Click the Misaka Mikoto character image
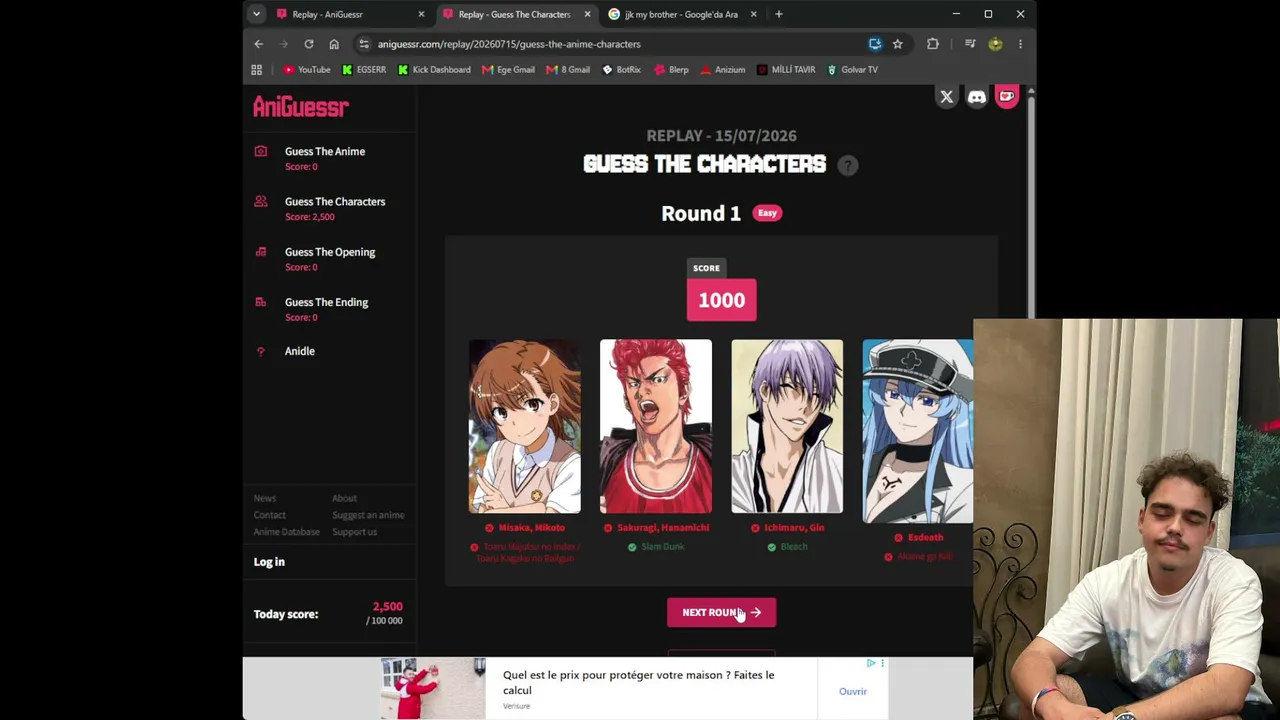The width and height of the screenshot is (1280, 720). tap(525, 426)
